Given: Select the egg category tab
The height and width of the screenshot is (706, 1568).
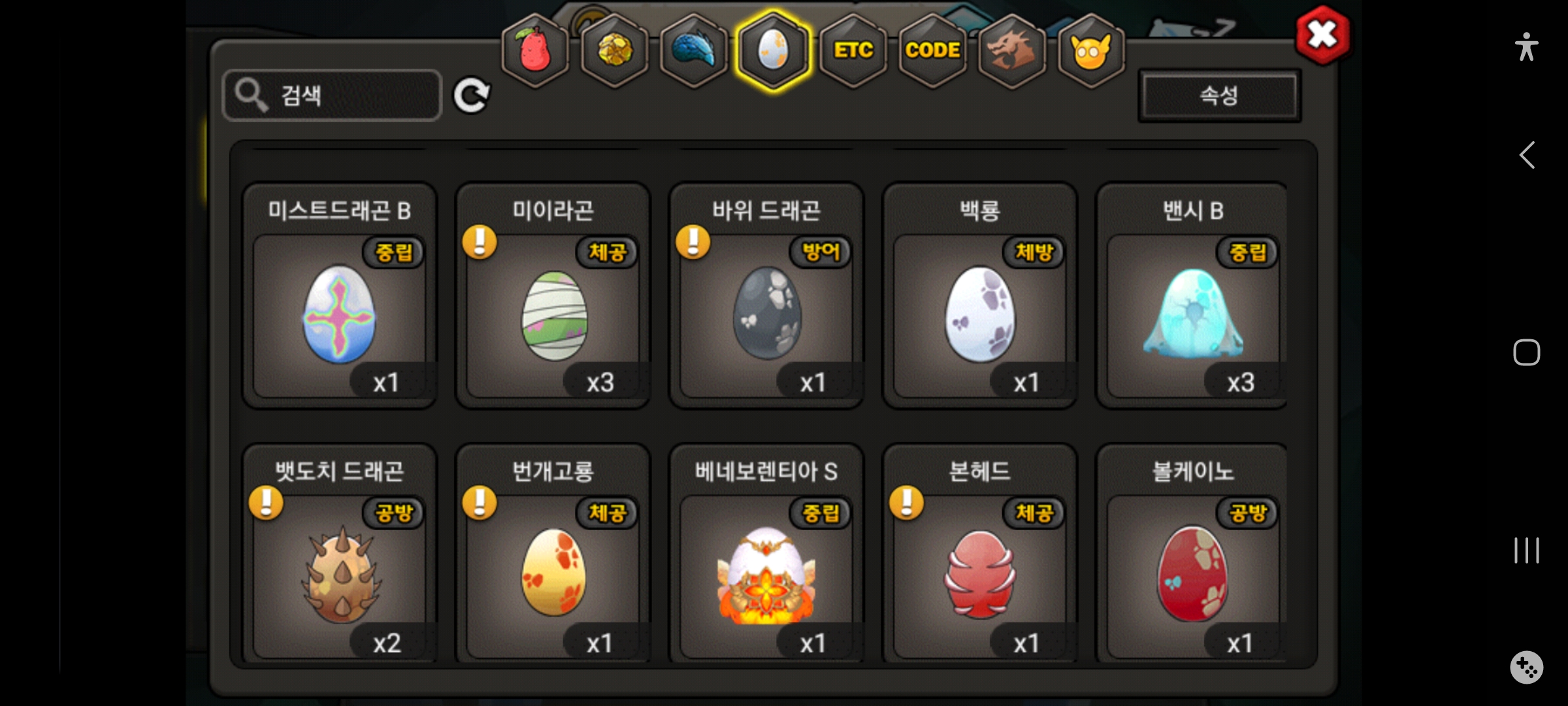Looking at the screenshot, I should click(x=774, y=50).
